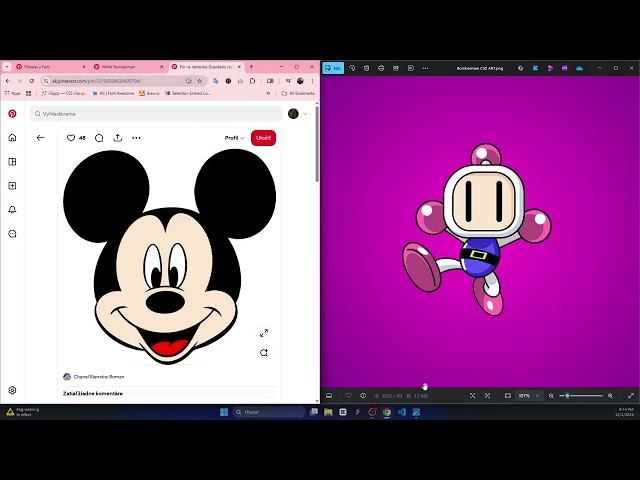Open Pinterest messages chat icon
This screenshot has height=480, width=640.
tap(12, 234)
